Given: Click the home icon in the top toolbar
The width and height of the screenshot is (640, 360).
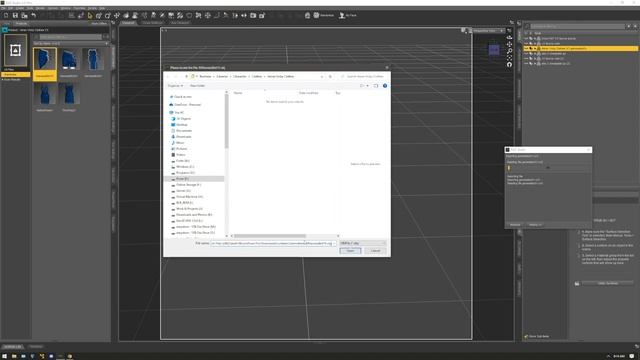Looking at the screenshot, I should point(307,16).
